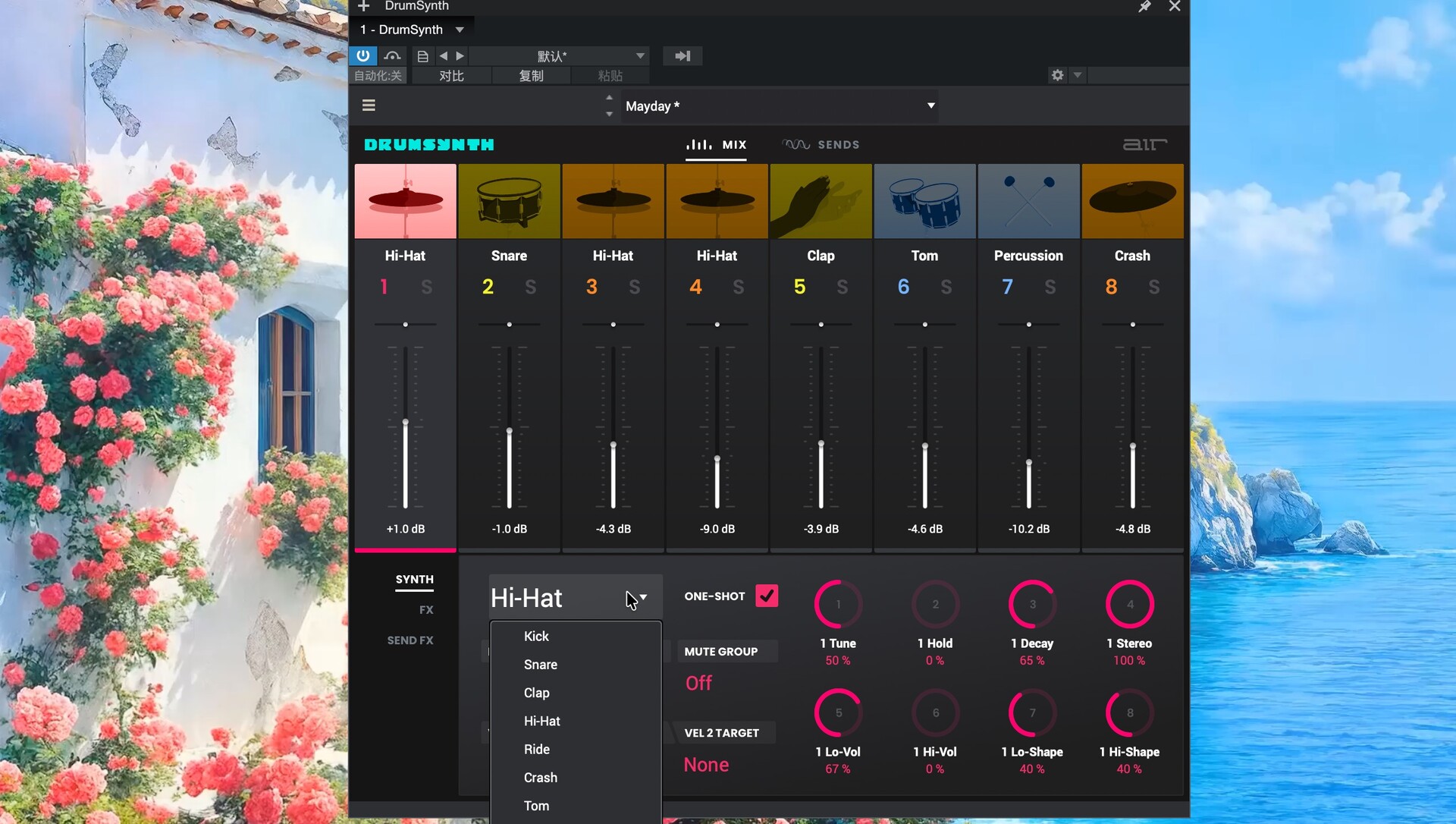Click the 复制 copy button
The width and height of the screenshot is (1456, 824).
pyautogui.click(x=531, y=76)
